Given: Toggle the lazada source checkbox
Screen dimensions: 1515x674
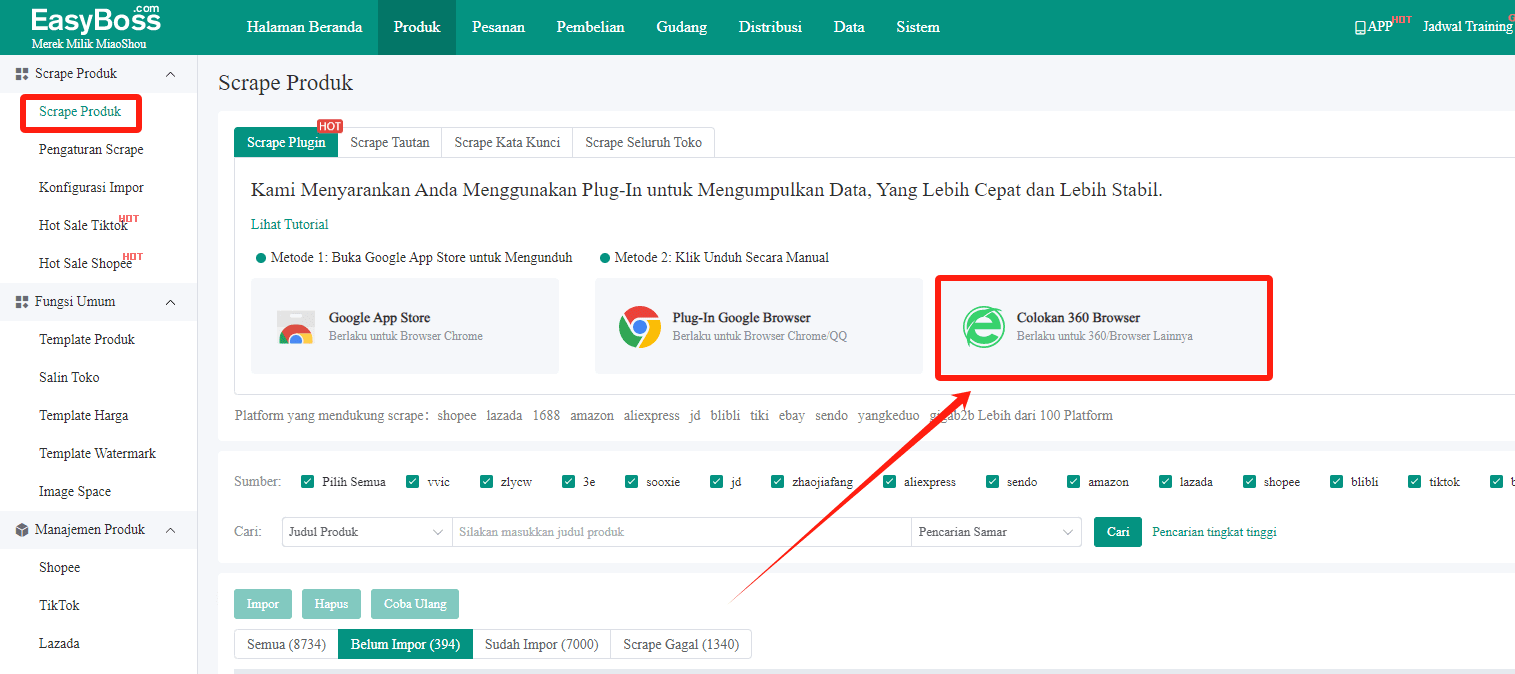Looking at the screenshot, I should (x=1166, y=482).
